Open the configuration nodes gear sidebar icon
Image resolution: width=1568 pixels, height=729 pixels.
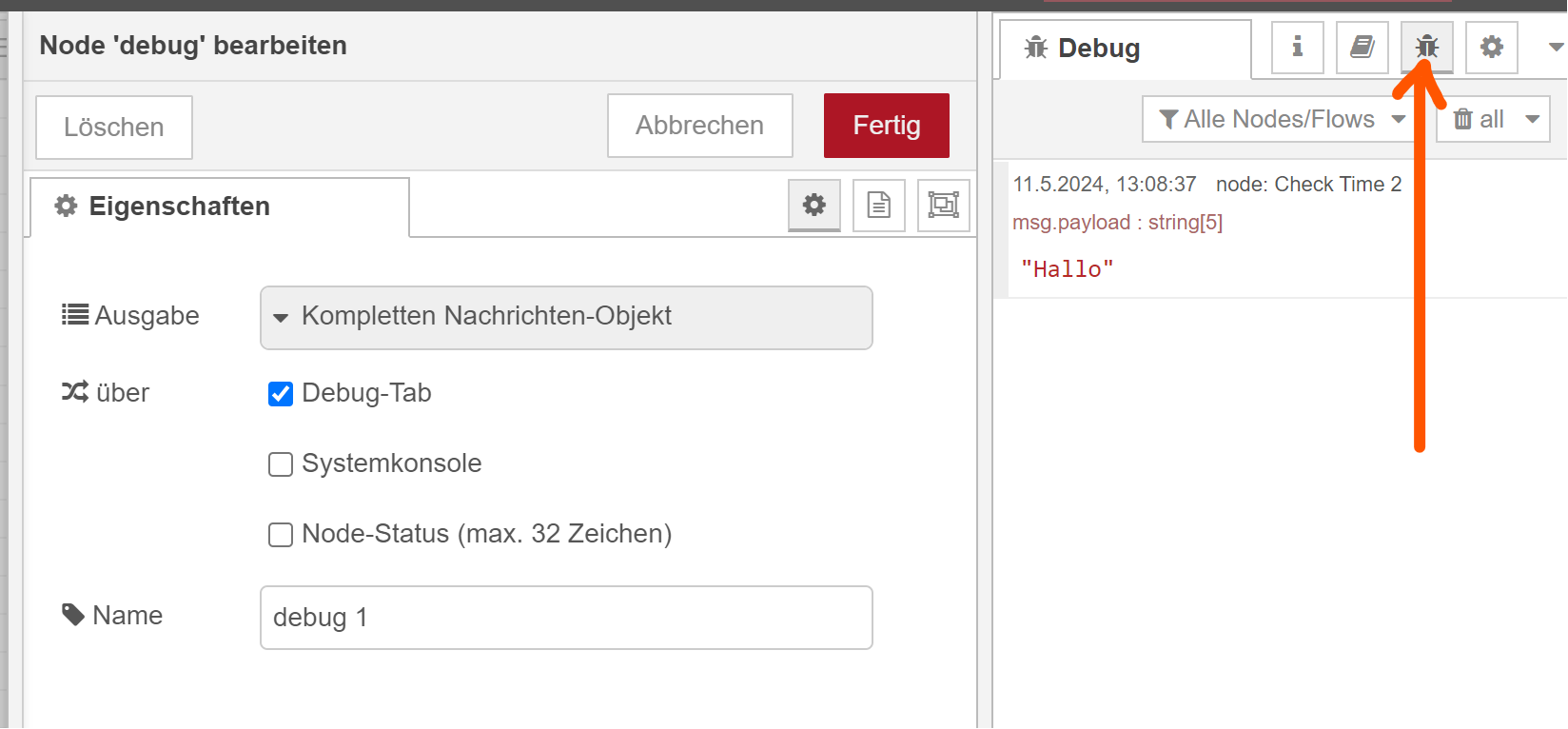pos(1492,47)
